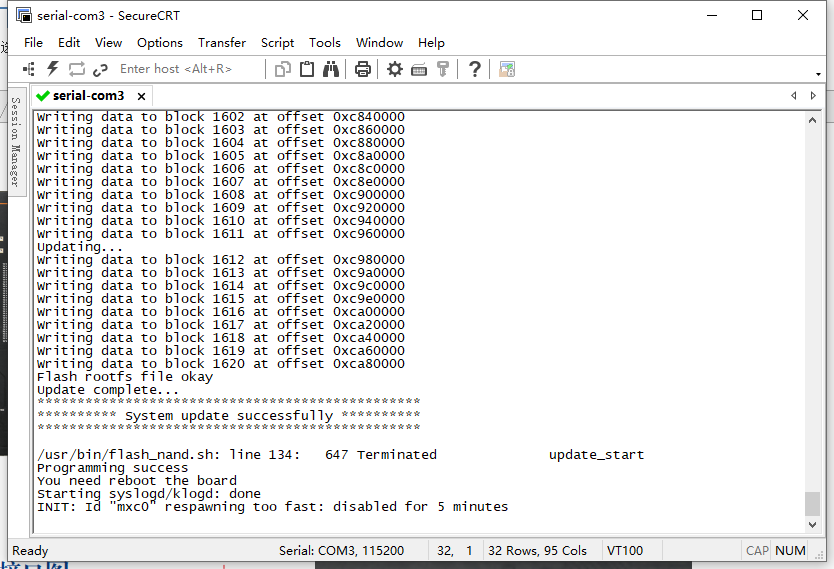Expand the toolbar overflow arrow

[x=819, y=74]
